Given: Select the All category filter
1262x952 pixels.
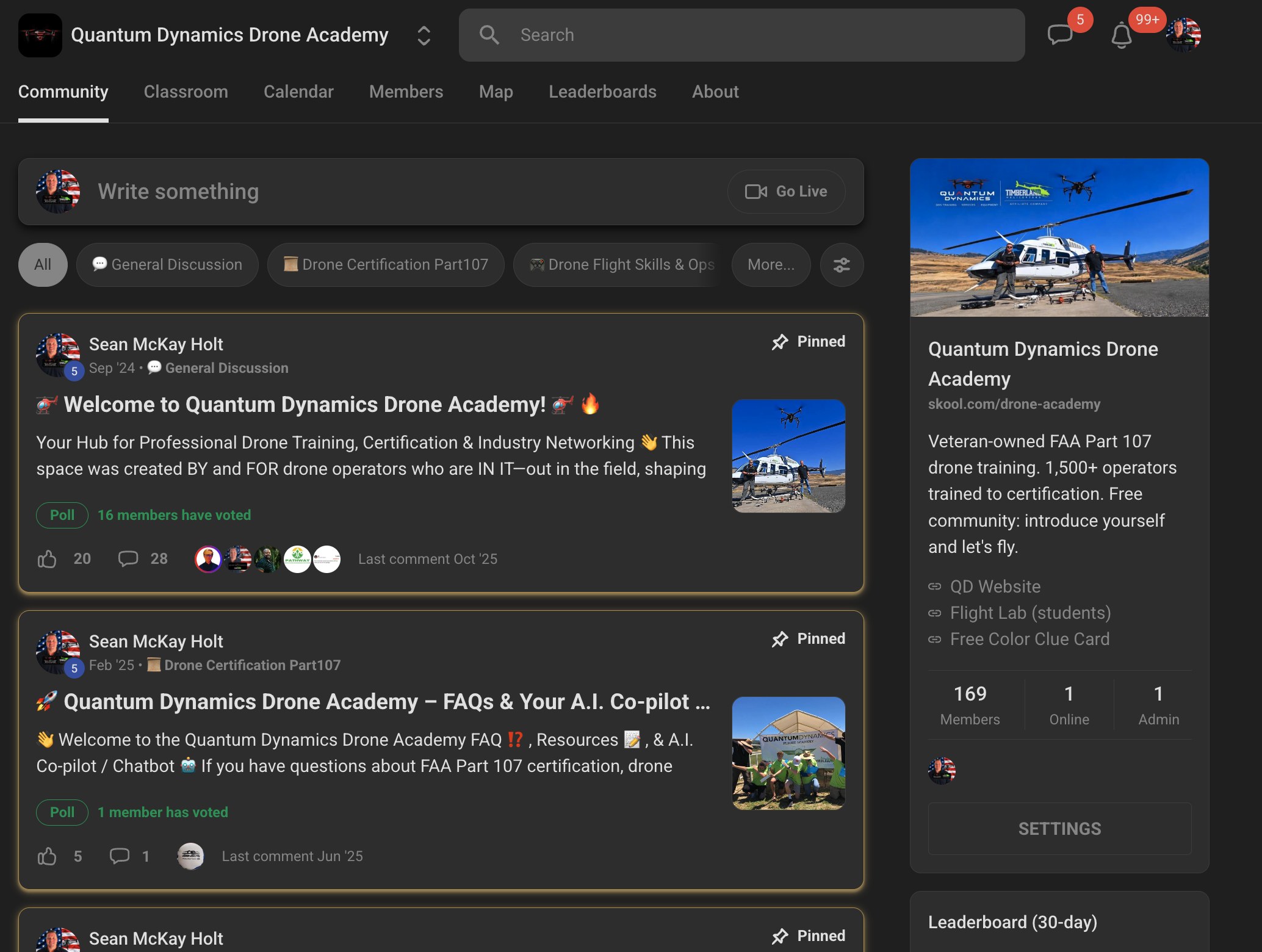Looking at the screenshot, I should click(43, 265).
